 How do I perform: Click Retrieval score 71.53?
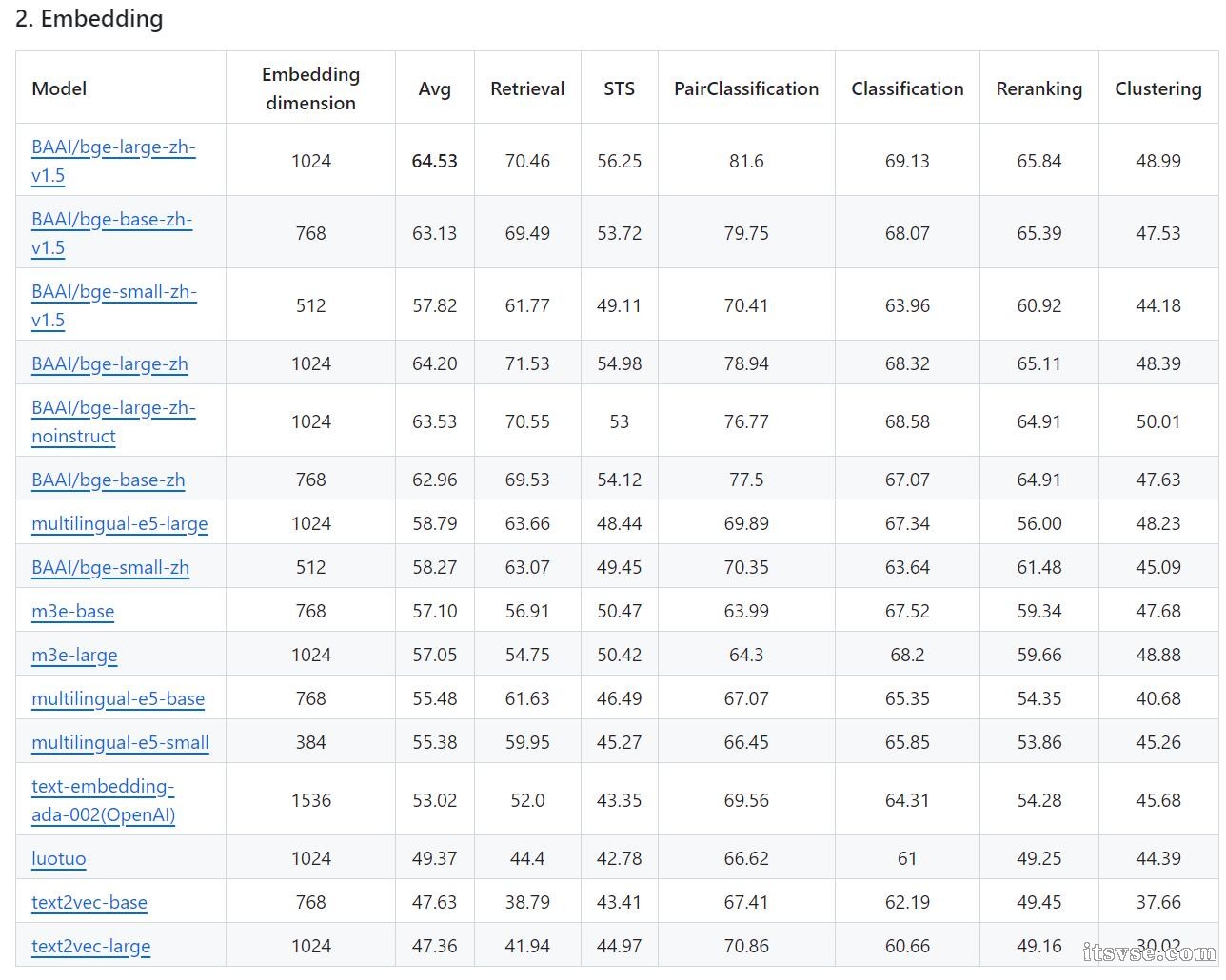[527, 363]
